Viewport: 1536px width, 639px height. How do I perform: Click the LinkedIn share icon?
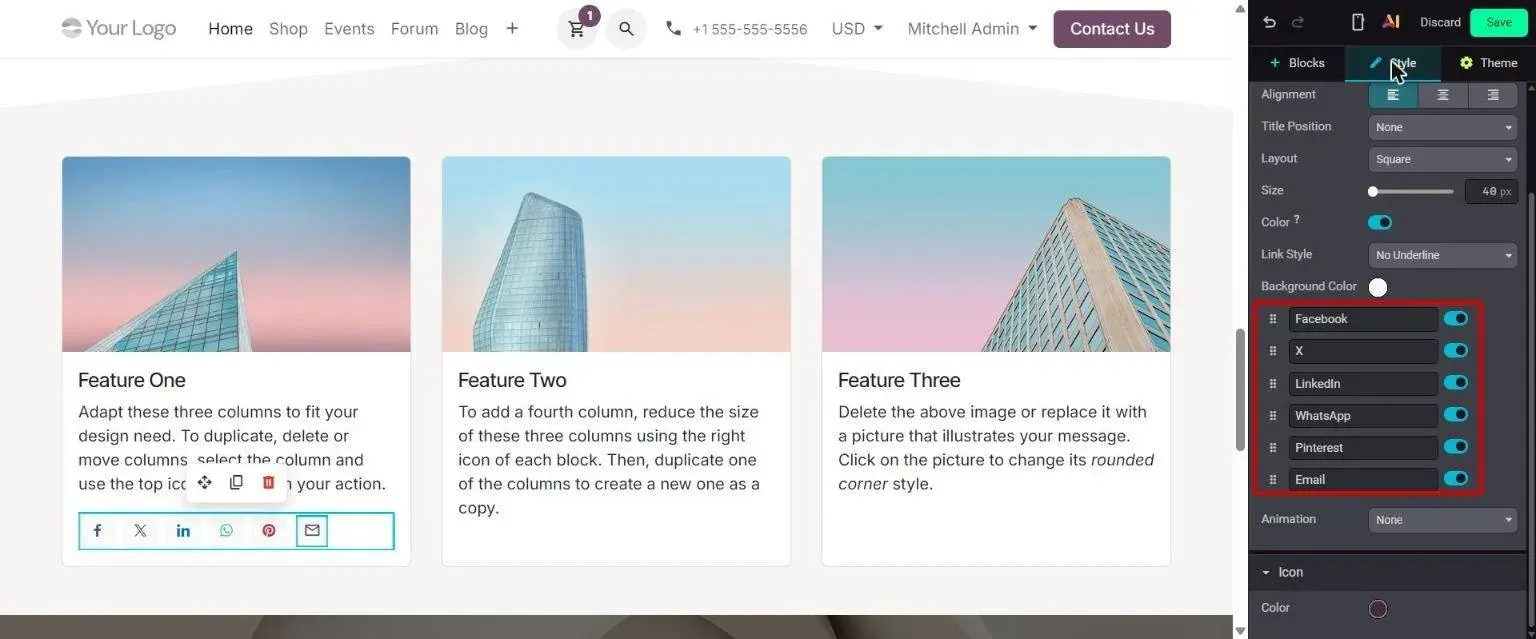(x=183, y=531)
